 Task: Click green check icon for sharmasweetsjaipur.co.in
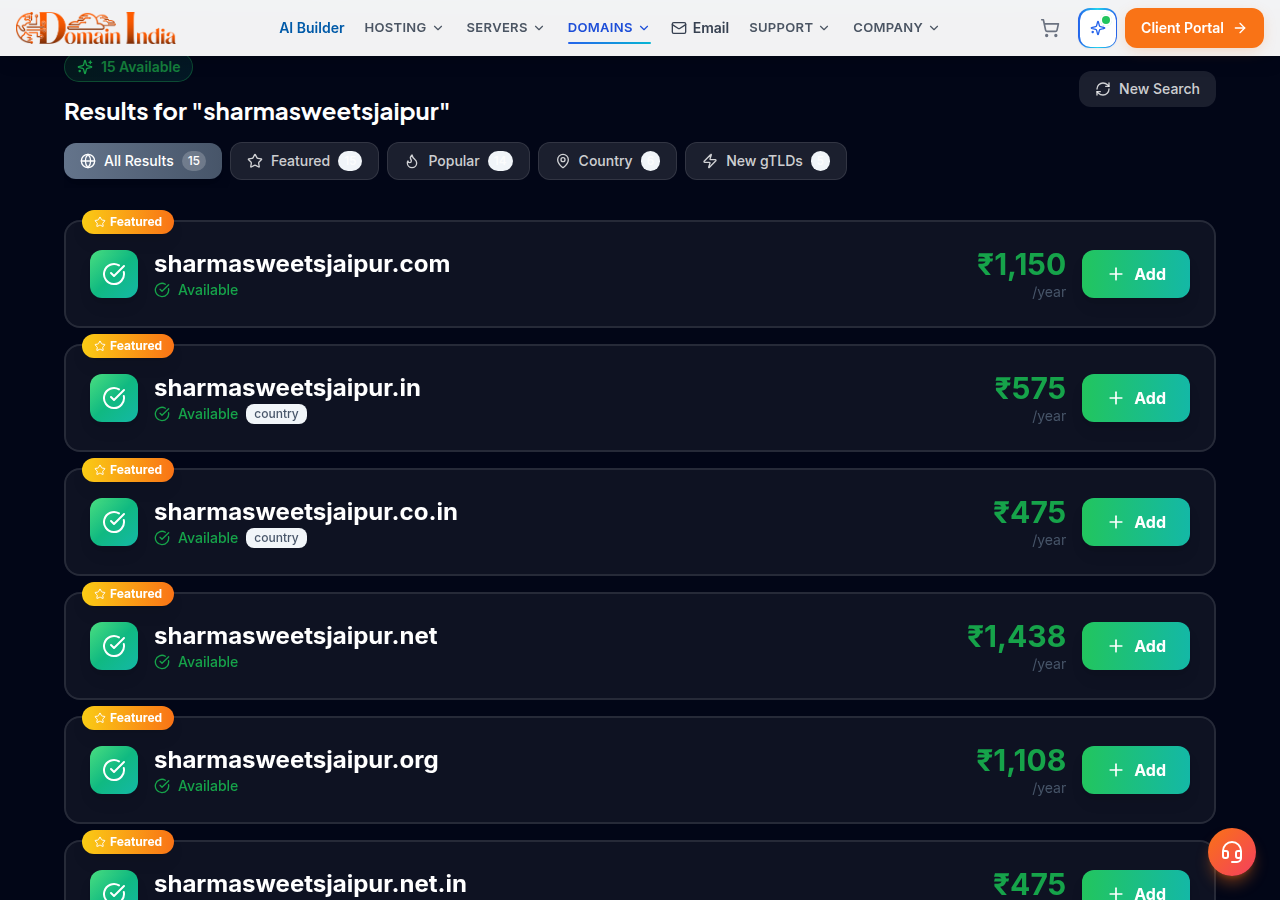(x=114, y=522)
